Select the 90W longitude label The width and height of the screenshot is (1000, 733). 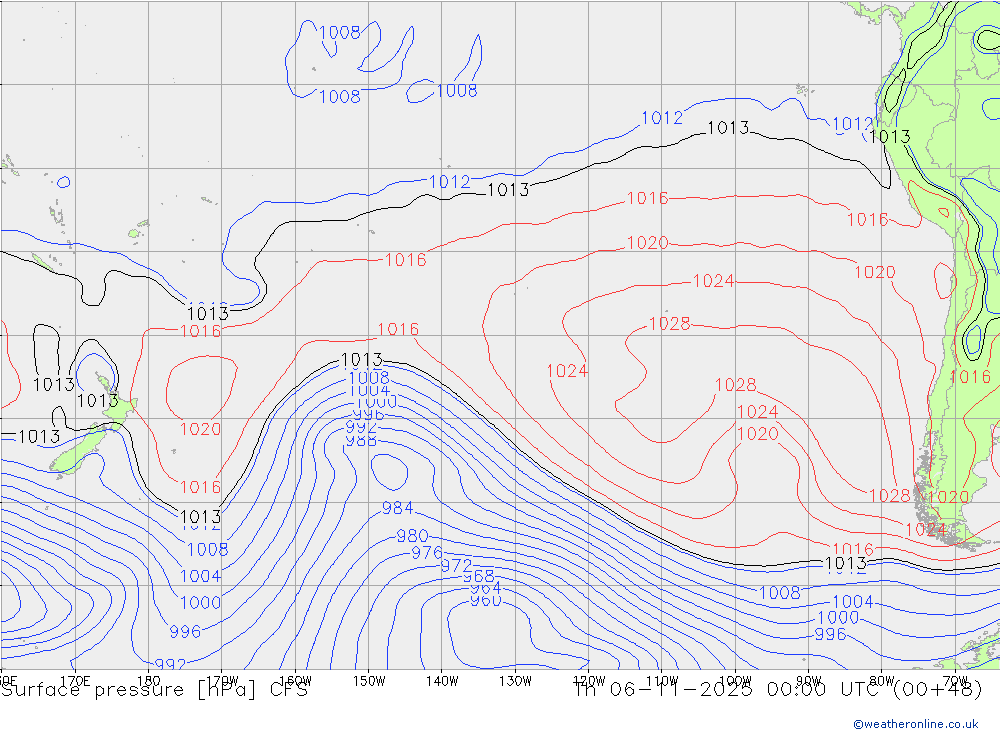tap(809, 681)
